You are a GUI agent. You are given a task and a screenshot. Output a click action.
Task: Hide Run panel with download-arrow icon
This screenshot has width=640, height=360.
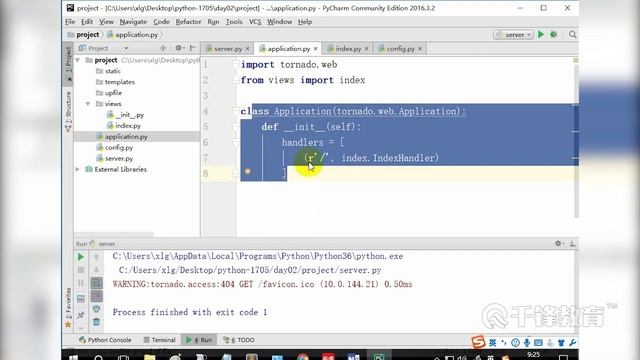tap(573, 243)
